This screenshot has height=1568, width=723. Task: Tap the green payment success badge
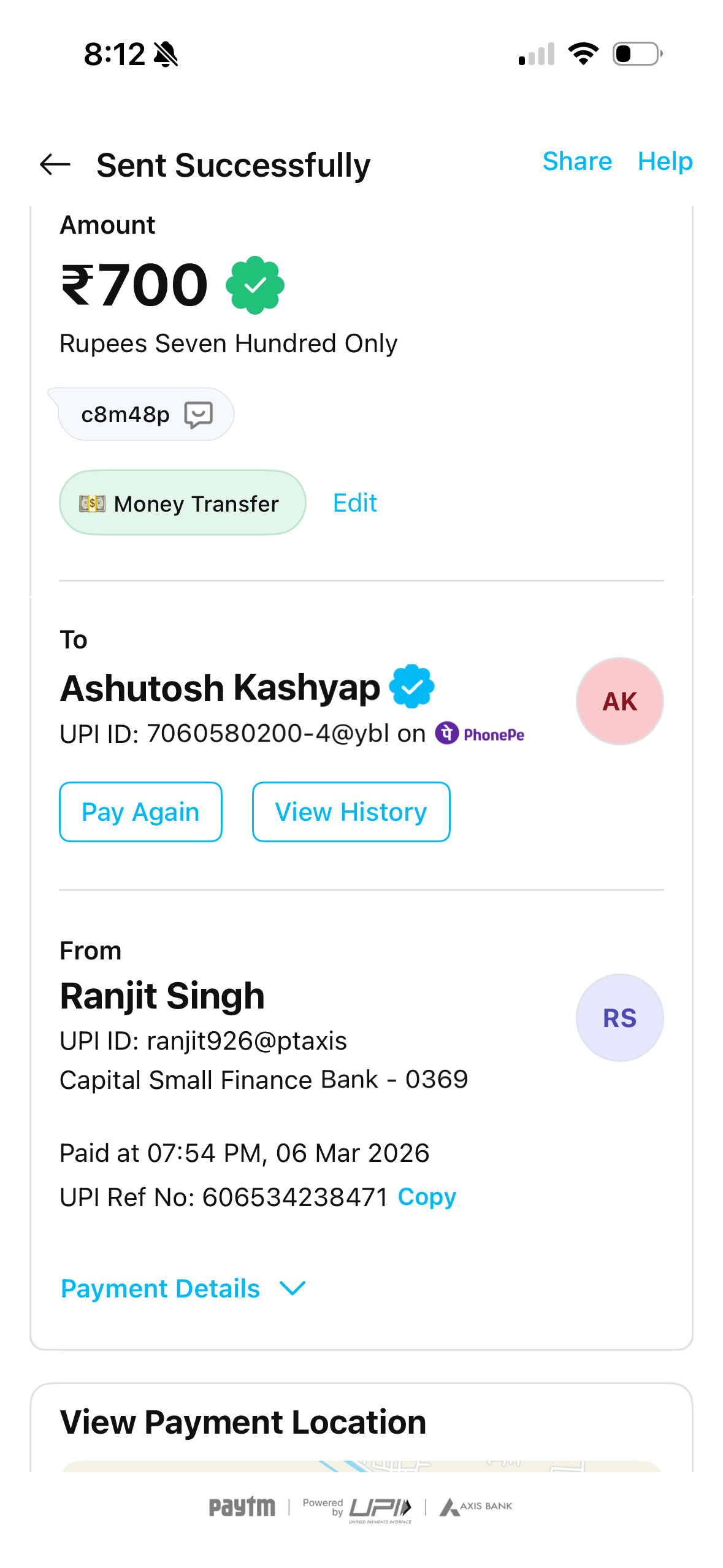coord(255,285)
